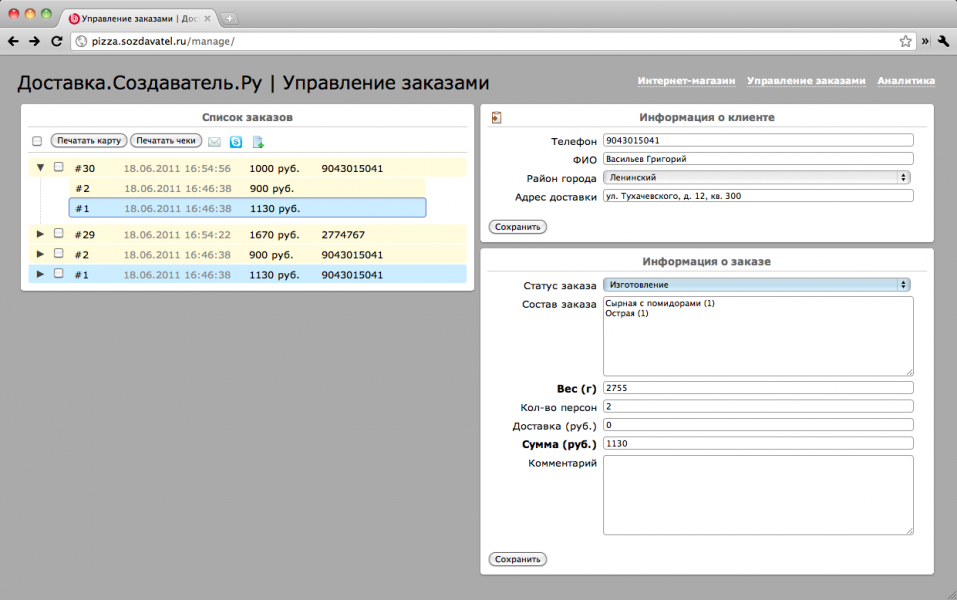Open the Интернет-магазин navigation link
Viewport: 957px width, 600px height.
(686, 81)
